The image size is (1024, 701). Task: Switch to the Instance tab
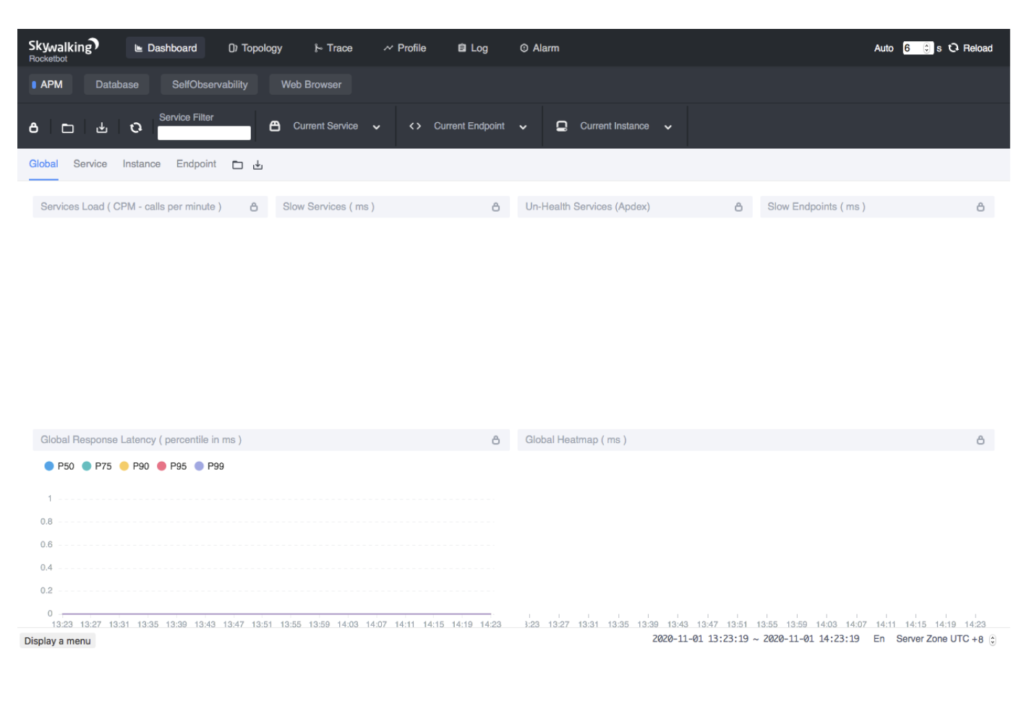pyautogui.click(x=141, y=164)
